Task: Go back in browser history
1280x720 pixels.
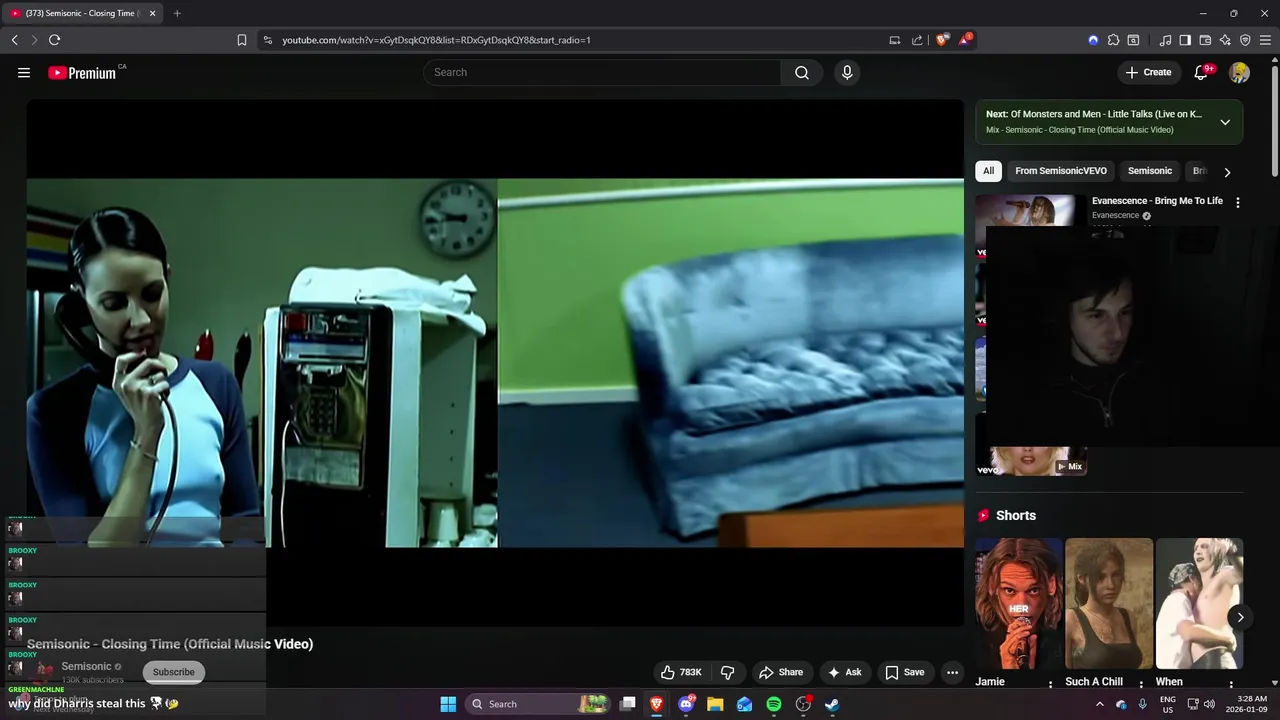Action: coord(14,40)
